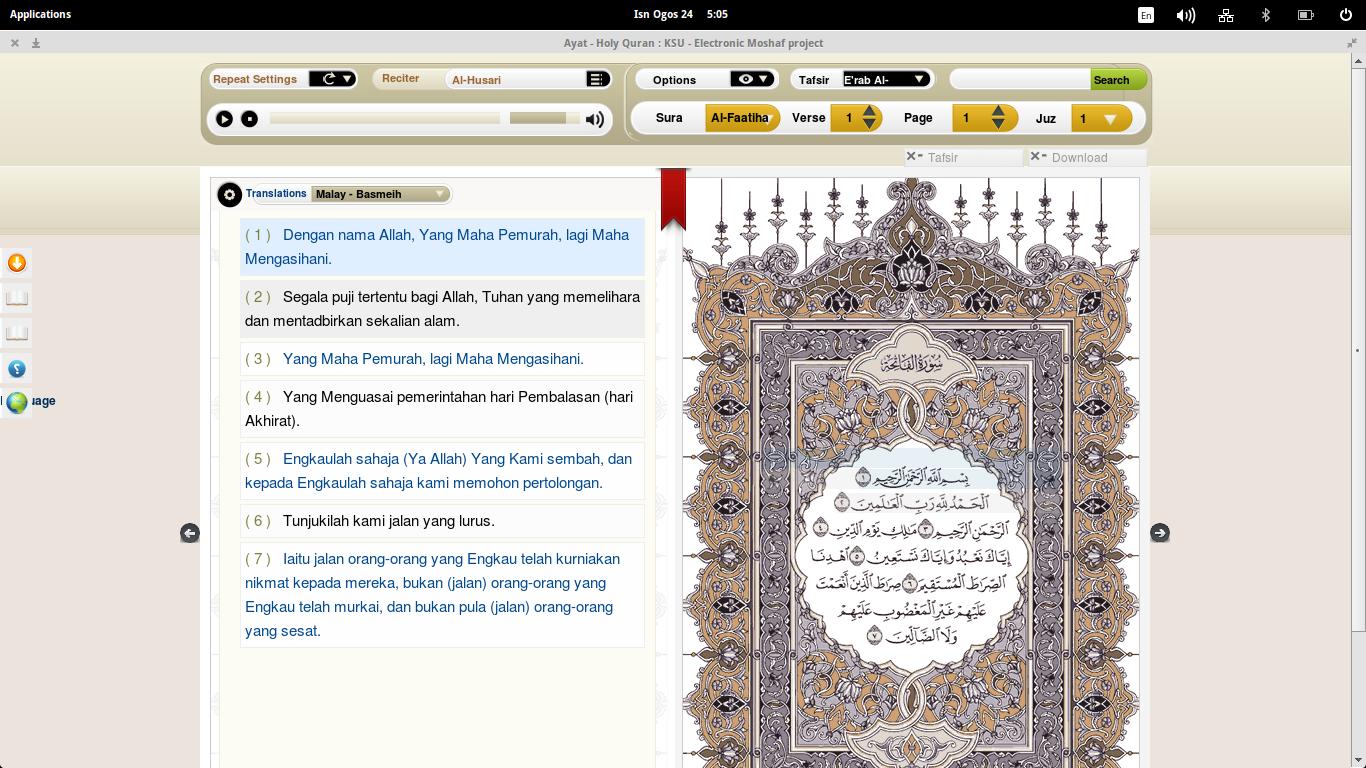Close the Download tab with its X

pos(1036,156)
